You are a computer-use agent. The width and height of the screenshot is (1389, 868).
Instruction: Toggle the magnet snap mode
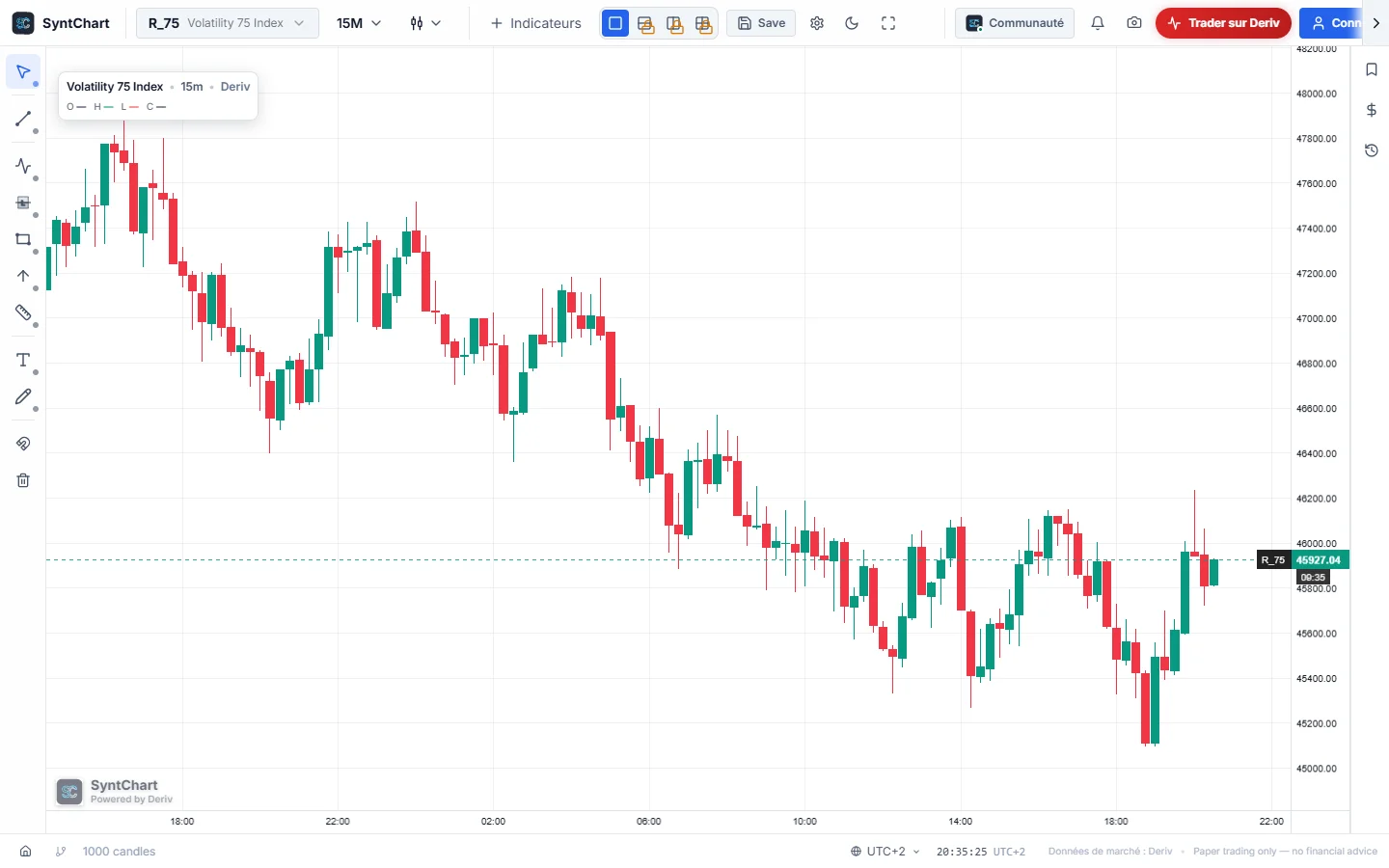(23, 444)
